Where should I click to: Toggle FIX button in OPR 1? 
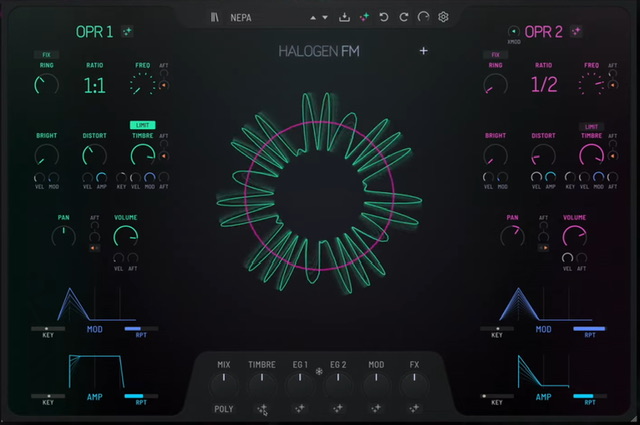click(47, 55)
